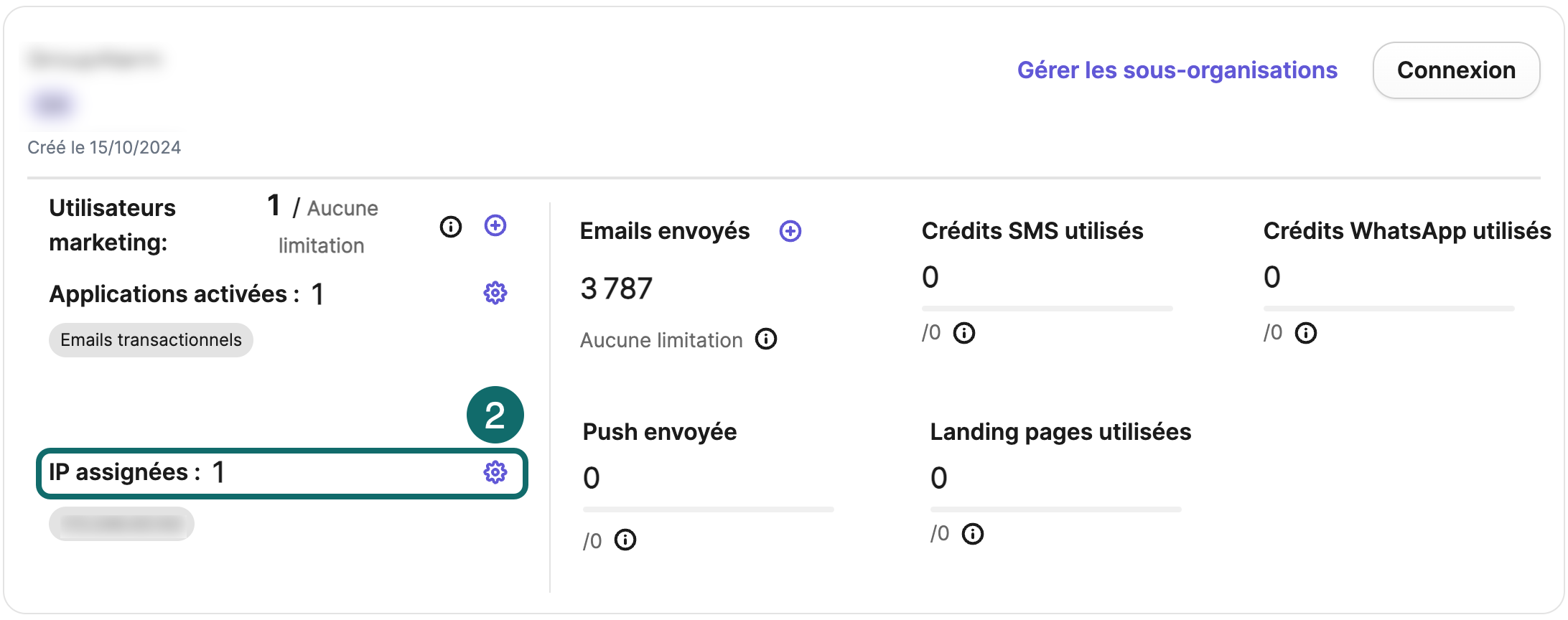The image size is (1568, 620).
Task: Add marketing users with plus icon
Action: click(x=495, y=225)
